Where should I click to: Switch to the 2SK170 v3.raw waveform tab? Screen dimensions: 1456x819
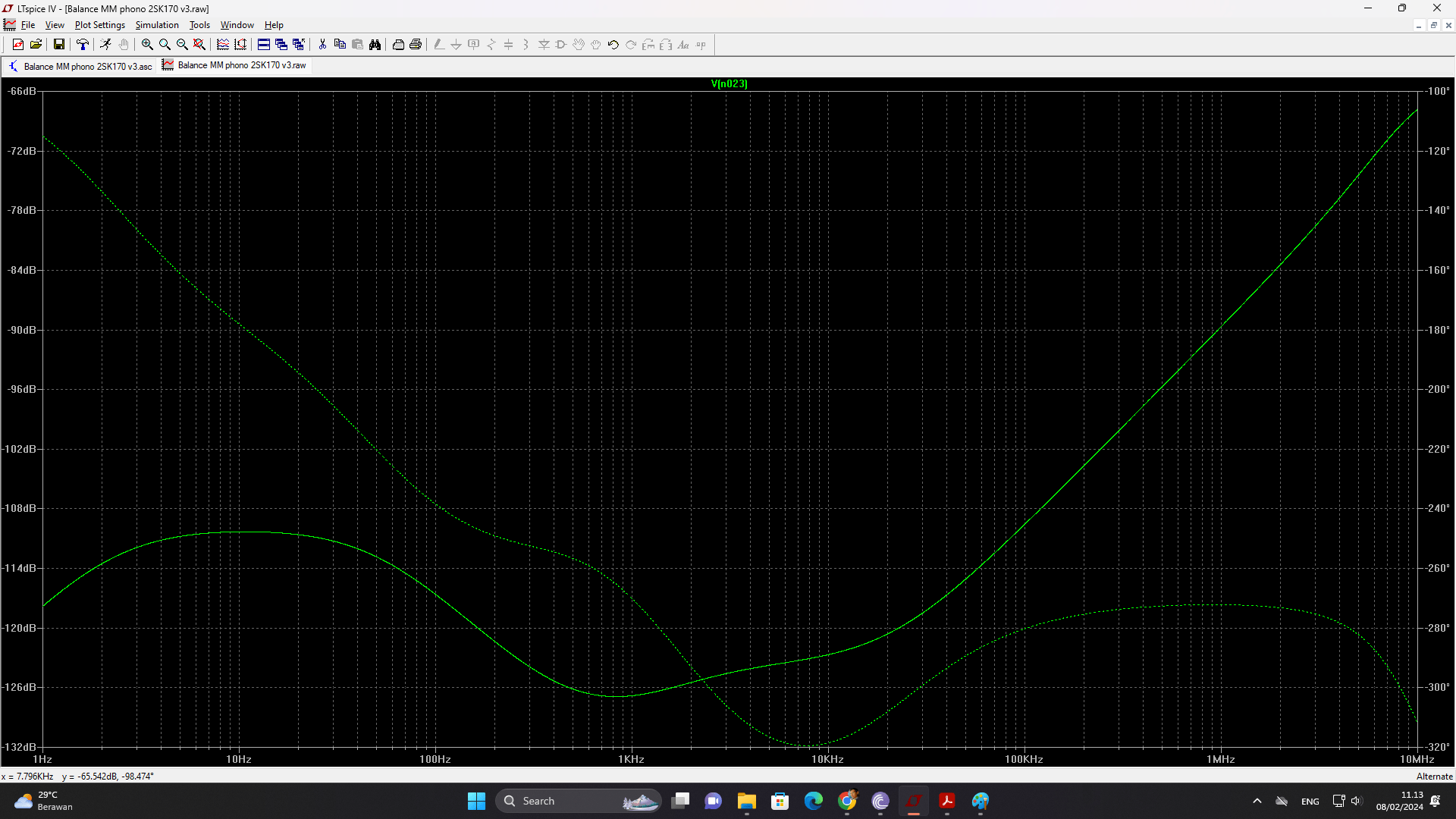(x=234, y=65)
